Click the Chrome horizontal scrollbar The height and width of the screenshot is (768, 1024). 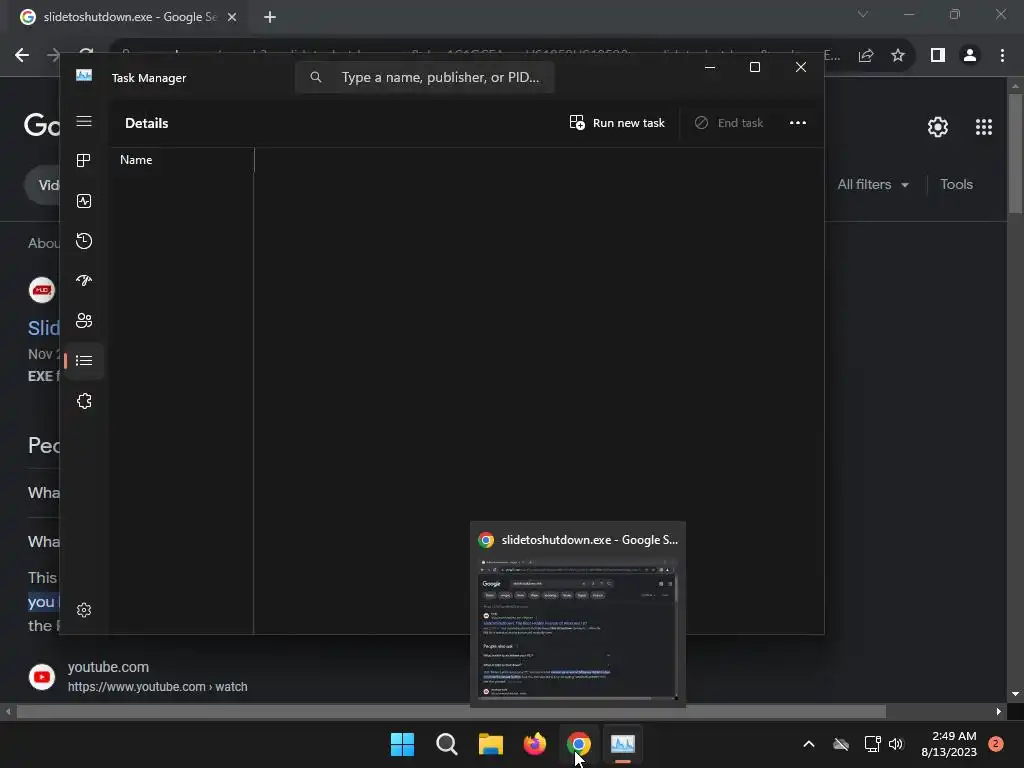[x=451, y=711]
